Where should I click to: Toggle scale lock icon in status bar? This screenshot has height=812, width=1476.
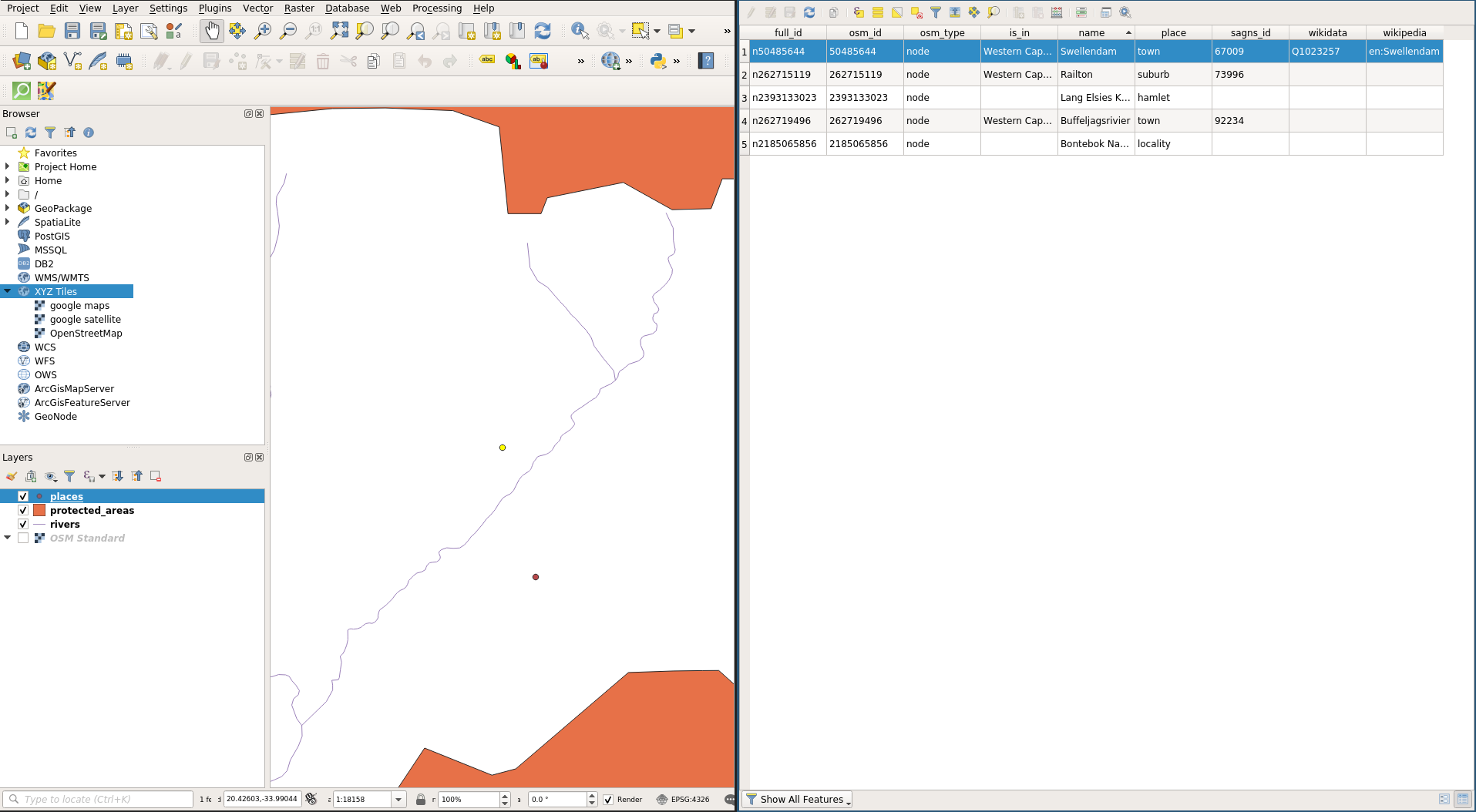tap(421, 800)
